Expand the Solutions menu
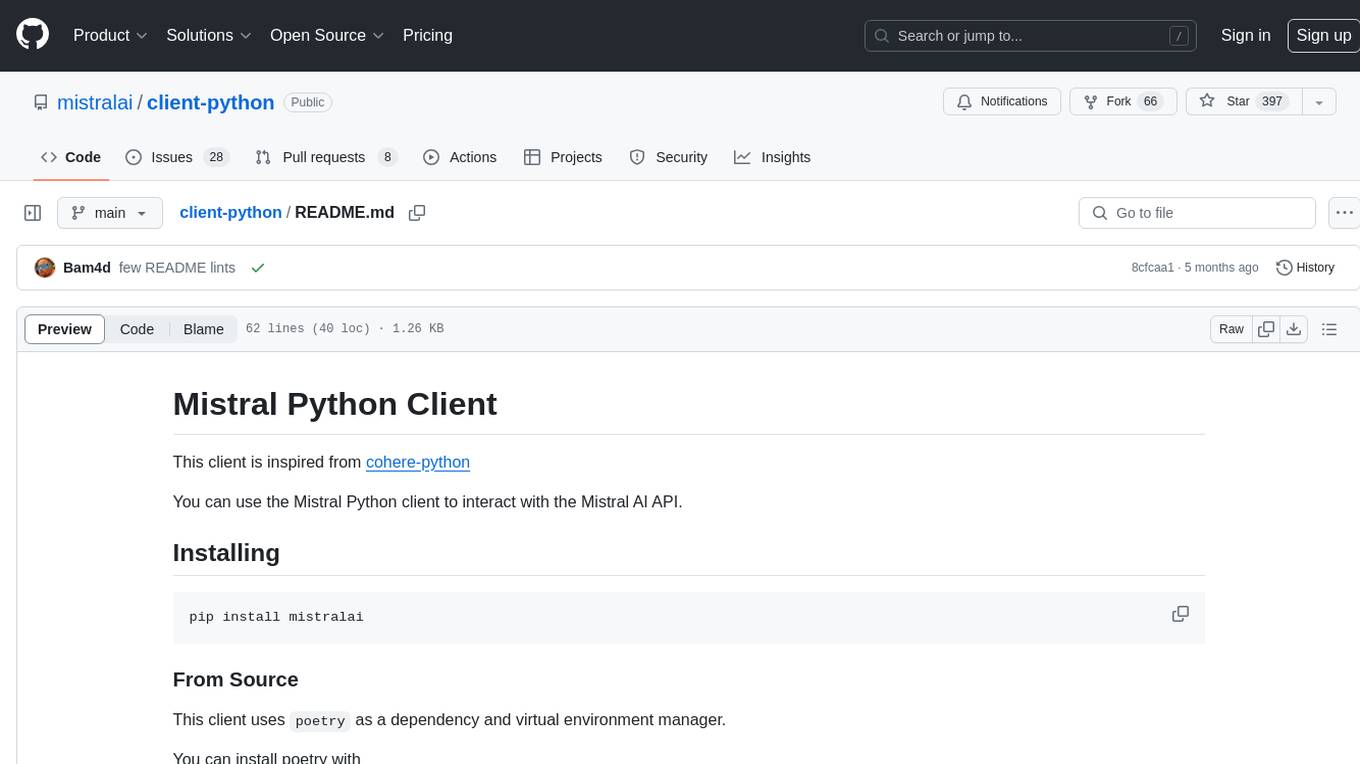The height and width of the screenshot is (764, 1360). coord(209,35)
